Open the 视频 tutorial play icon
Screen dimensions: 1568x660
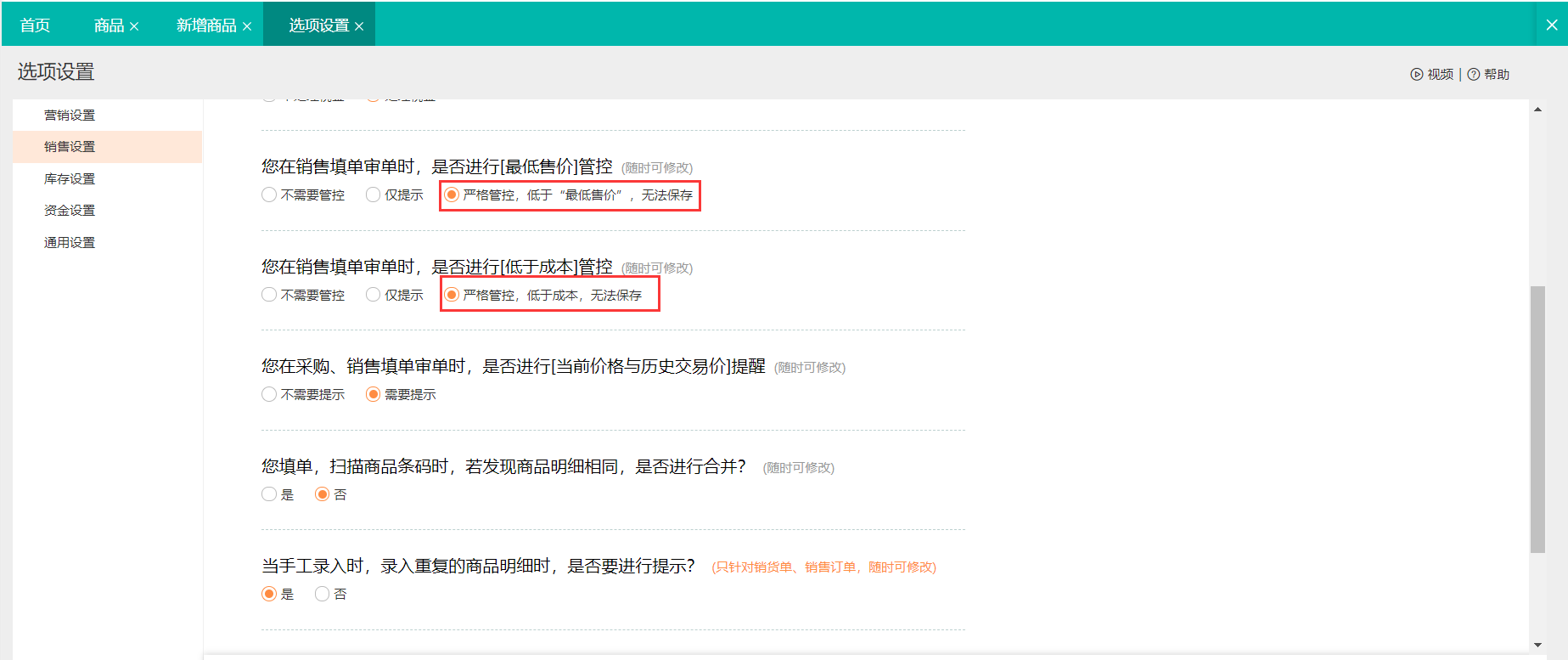(1416, 75)
